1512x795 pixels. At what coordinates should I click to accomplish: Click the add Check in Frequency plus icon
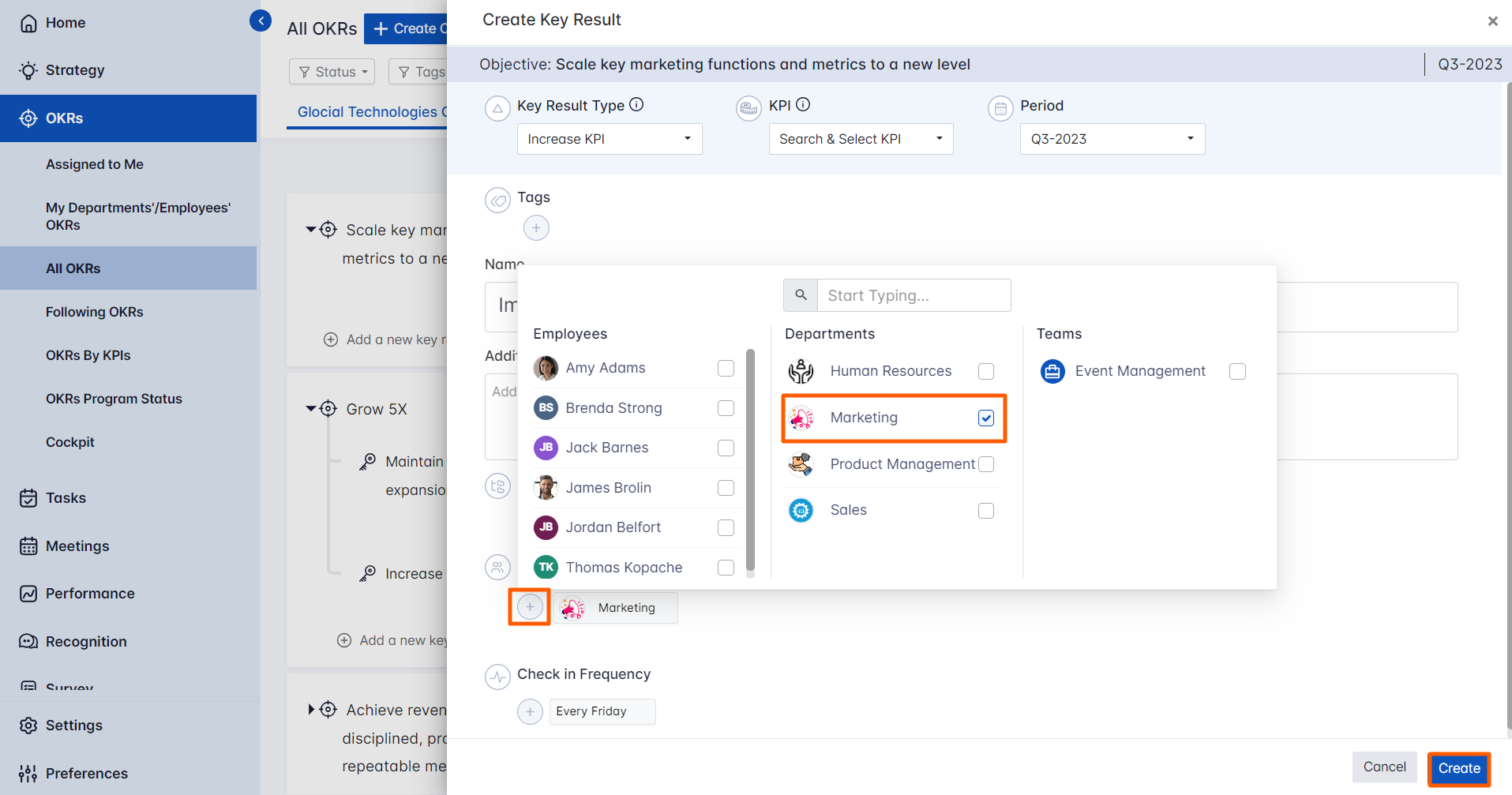[530, 711]
